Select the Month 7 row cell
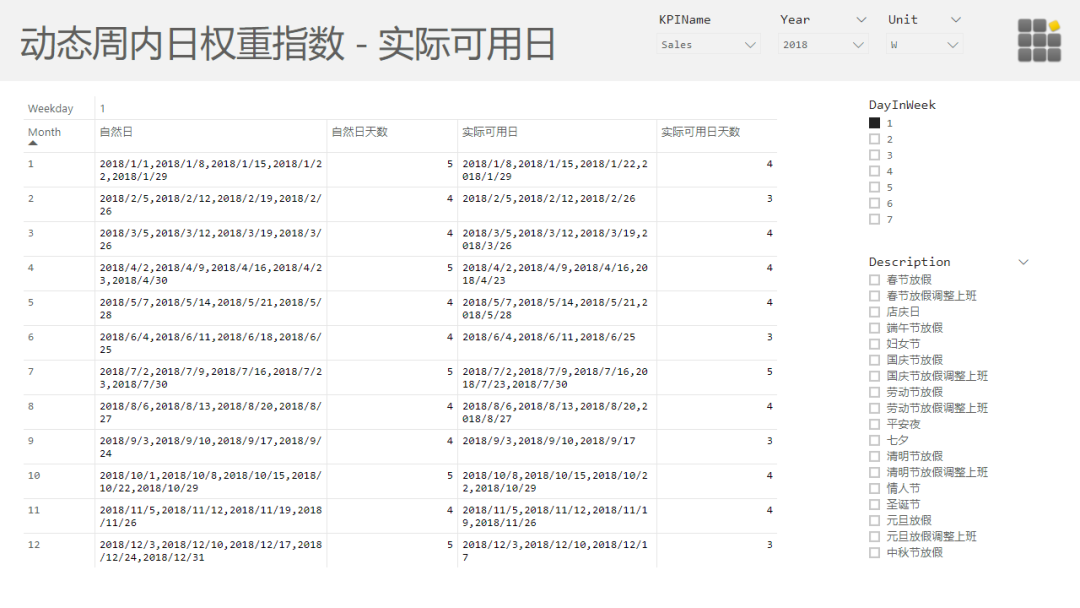This screenshot has height=608, width=1080. click(59, 377)
